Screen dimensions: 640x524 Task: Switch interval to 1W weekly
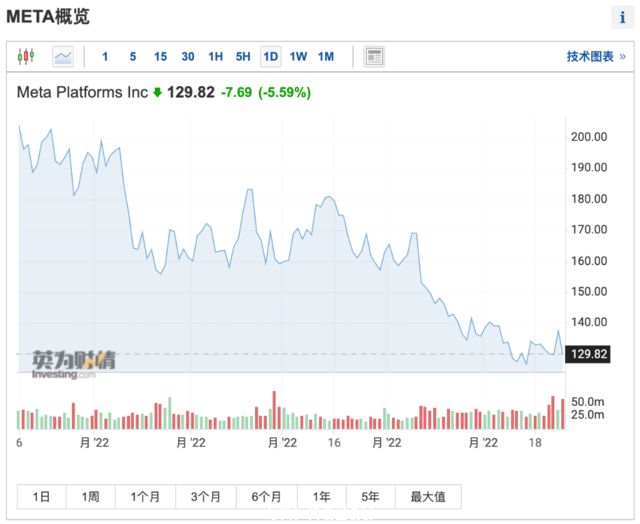[x=298, y=56]
